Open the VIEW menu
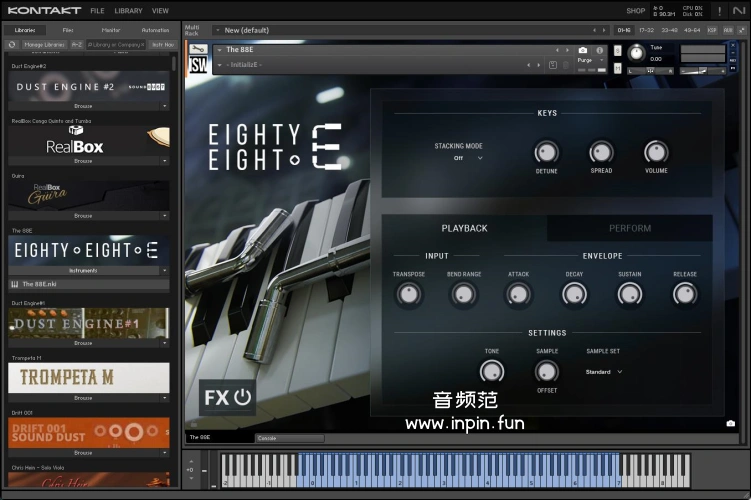 pos(160,11)
